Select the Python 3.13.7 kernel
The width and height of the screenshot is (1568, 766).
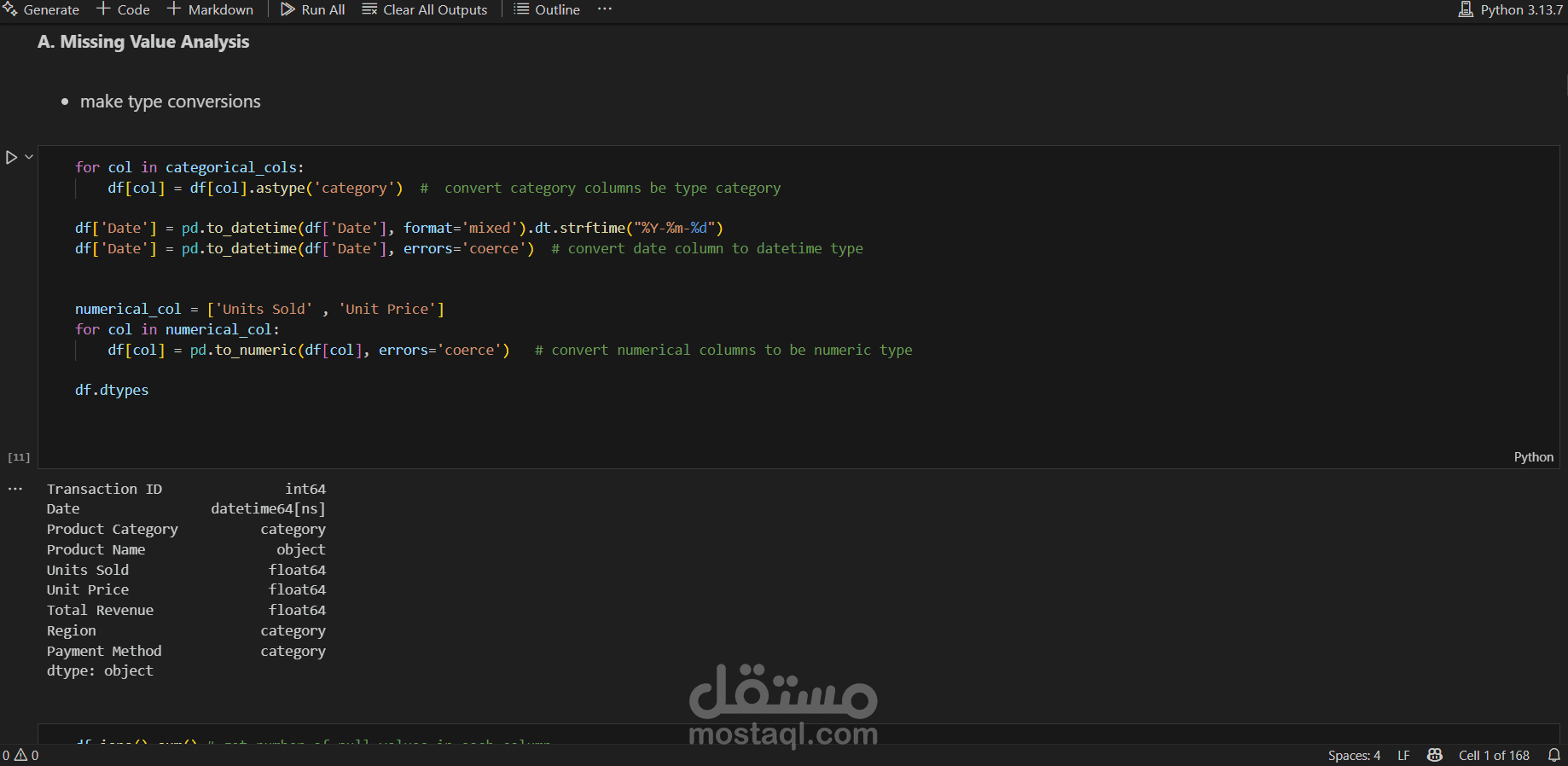1511,9
